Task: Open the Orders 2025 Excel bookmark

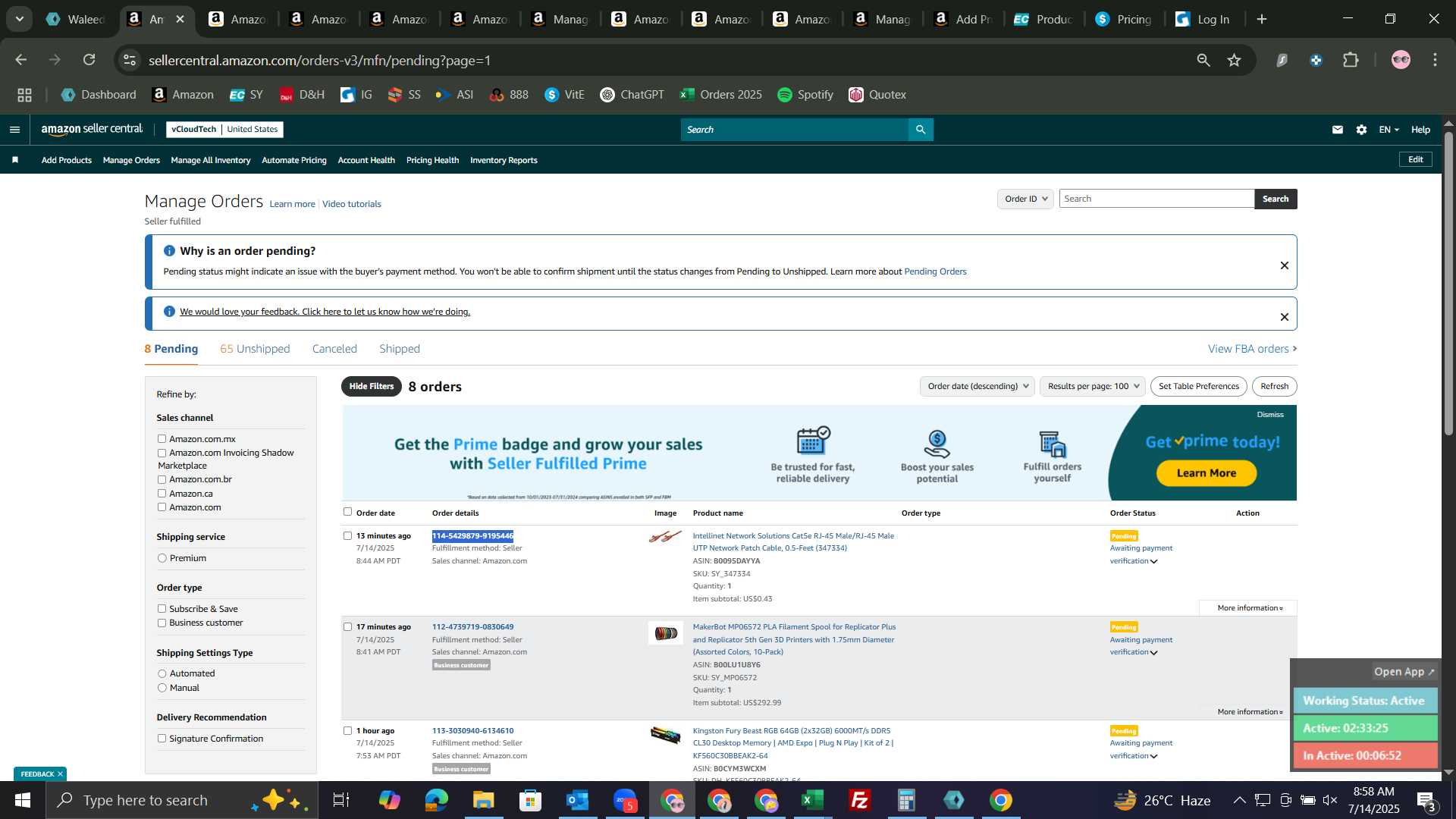Action: point(720,95)
